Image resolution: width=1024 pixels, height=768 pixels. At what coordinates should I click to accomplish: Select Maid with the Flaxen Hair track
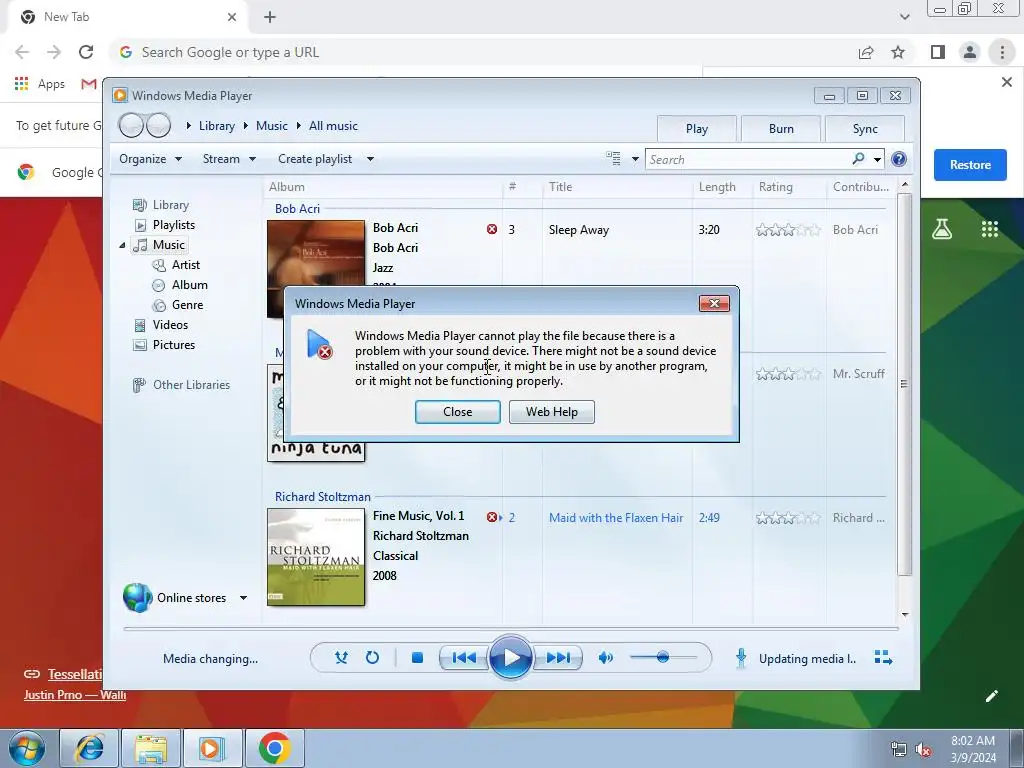(616, 518)
